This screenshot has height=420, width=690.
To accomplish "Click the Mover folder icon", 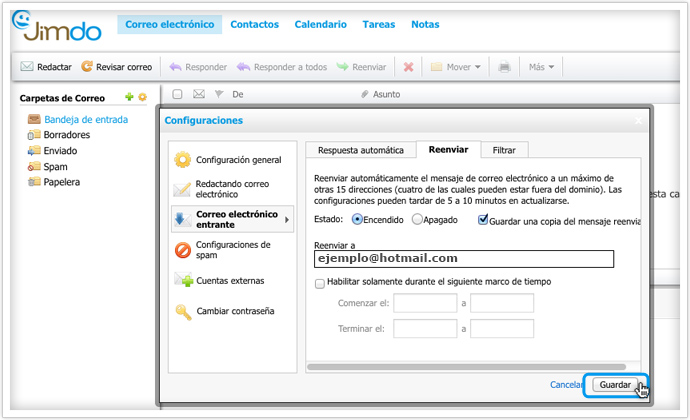I will click(x=436, y=67).
